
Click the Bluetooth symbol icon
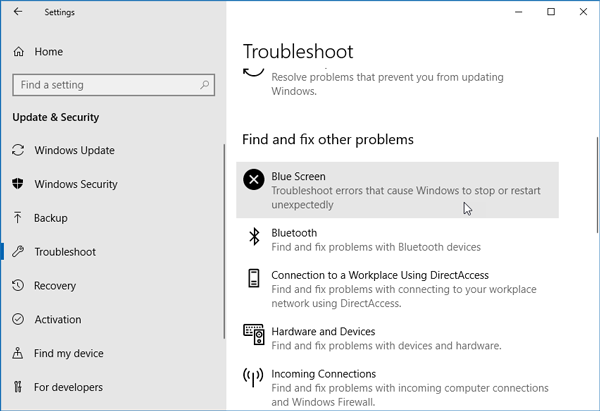coord(254,236)
